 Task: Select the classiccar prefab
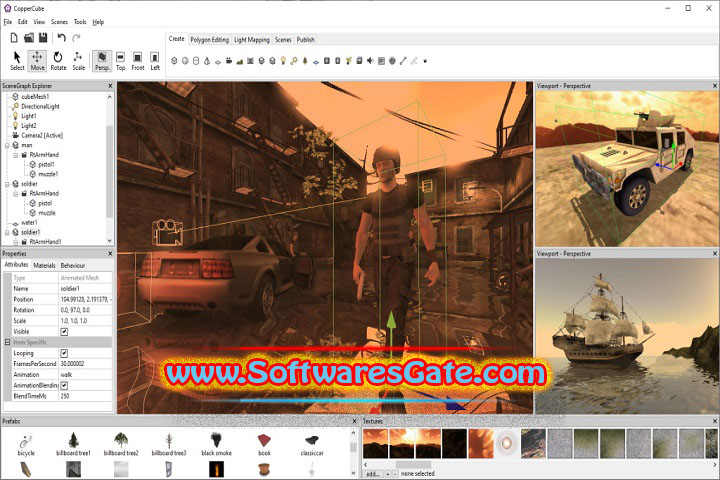coord(312,444)
